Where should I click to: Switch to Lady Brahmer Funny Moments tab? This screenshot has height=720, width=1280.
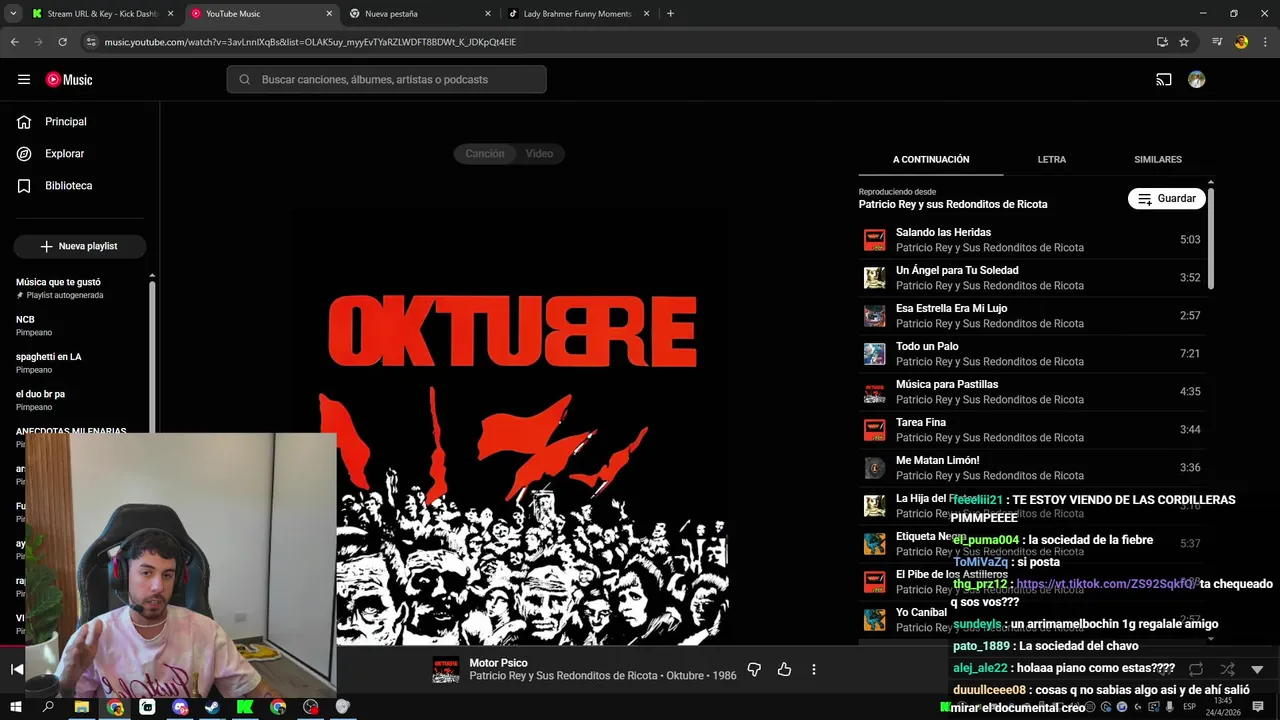(x=578, y=14)
